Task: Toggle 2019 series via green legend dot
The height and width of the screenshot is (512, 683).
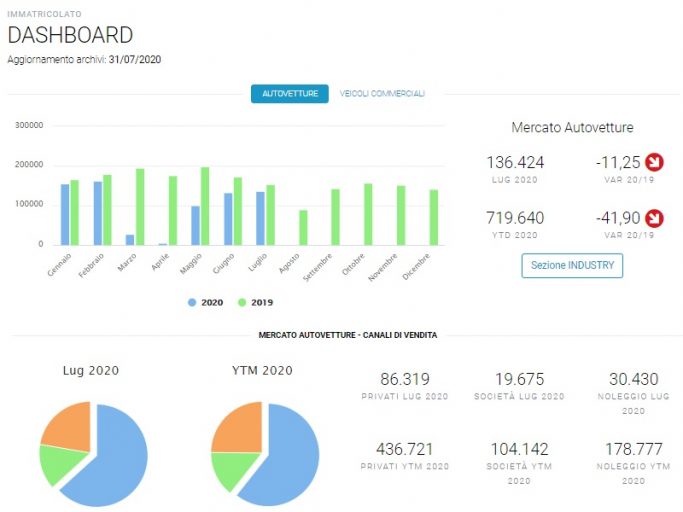Action: click(x=242, y=302)
